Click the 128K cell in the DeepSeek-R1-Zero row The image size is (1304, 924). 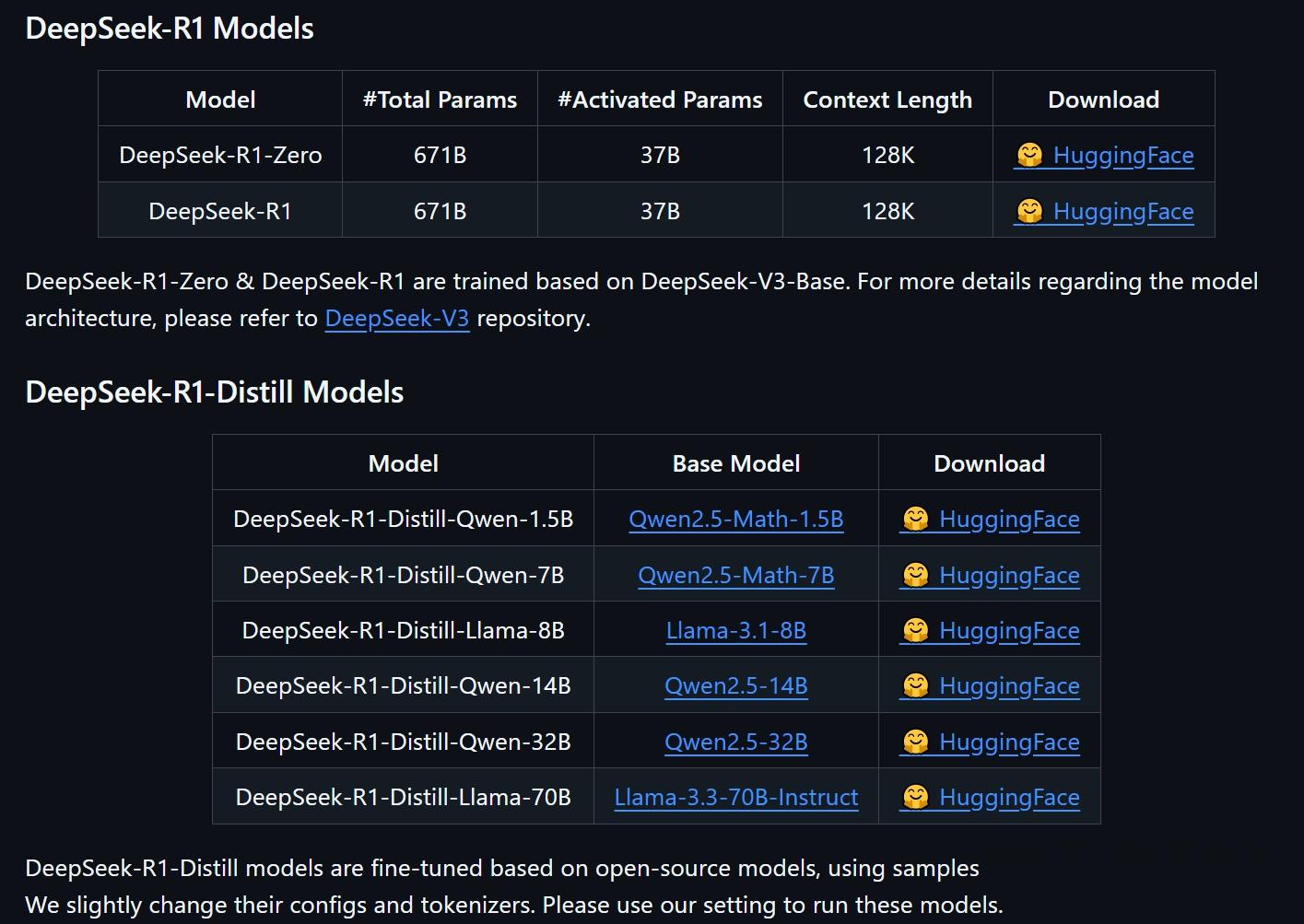(x=887, y=155)
